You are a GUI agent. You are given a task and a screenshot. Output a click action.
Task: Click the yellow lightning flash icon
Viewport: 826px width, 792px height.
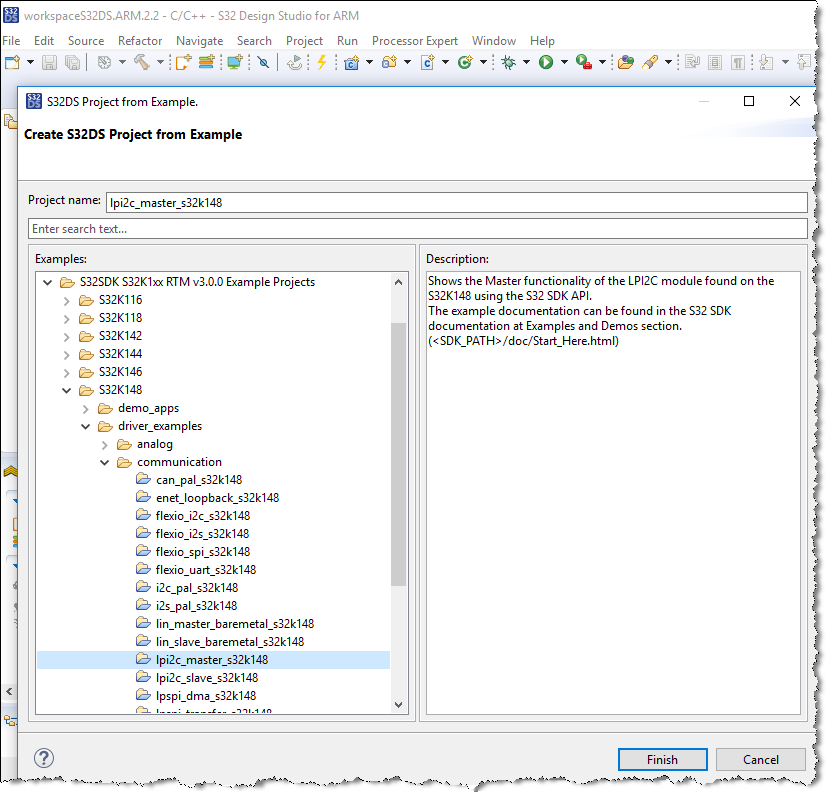pos(321,62)
